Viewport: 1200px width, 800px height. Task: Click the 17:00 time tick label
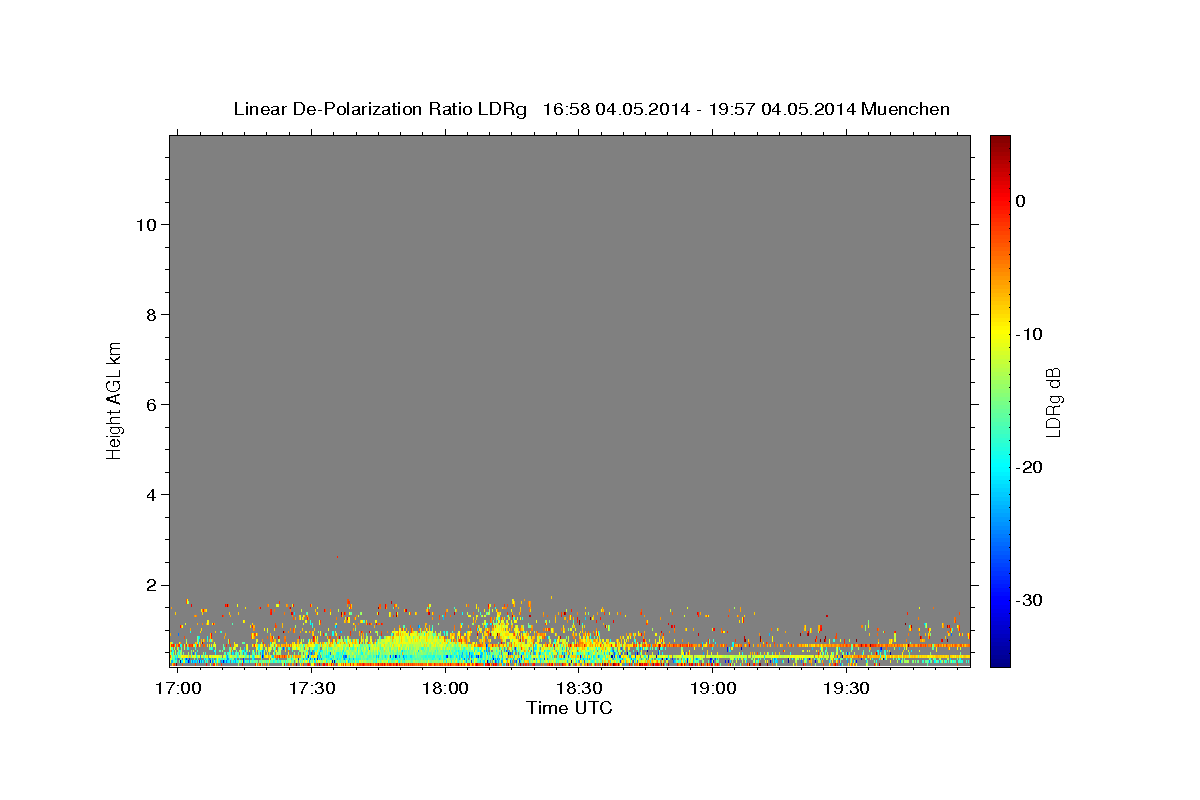[178, 688]
